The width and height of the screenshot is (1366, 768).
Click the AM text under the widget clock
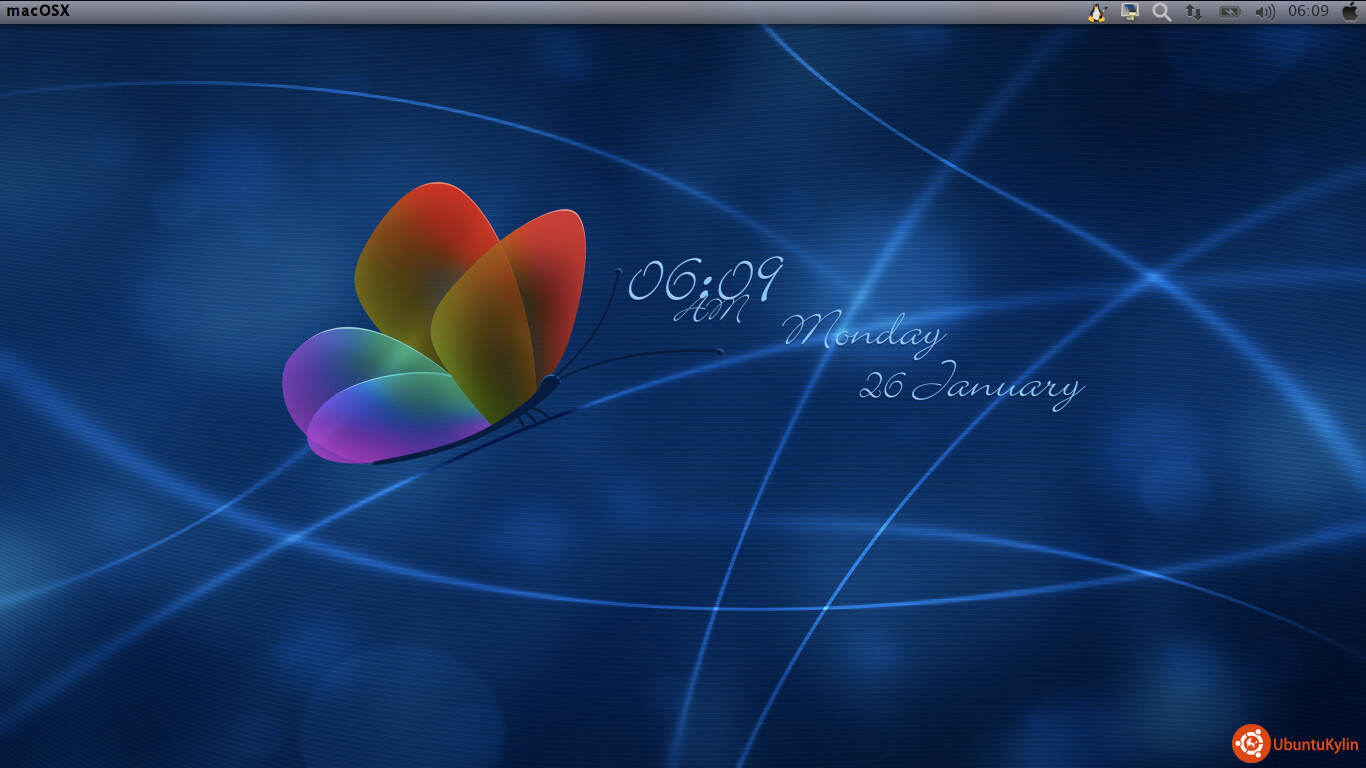click(709, 312)
